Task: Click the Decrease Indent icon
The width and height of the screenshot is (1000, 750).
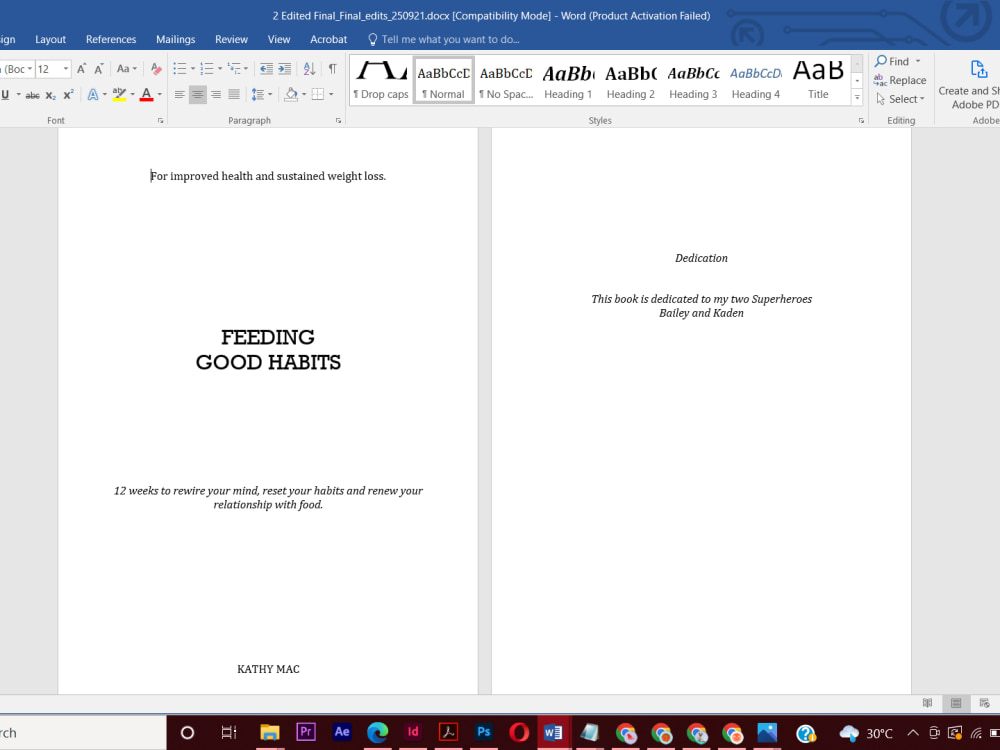Action: (x=266, y=69)
